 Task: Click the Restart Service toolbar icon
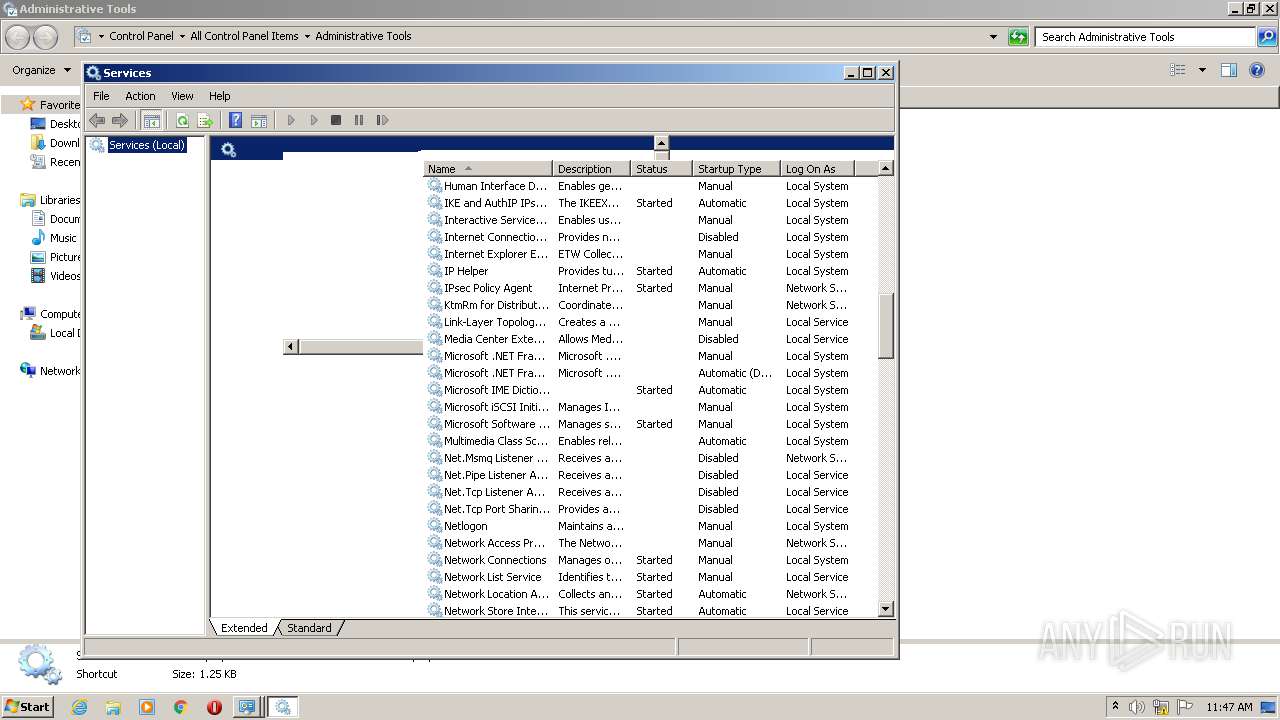[x=382, y=120]
